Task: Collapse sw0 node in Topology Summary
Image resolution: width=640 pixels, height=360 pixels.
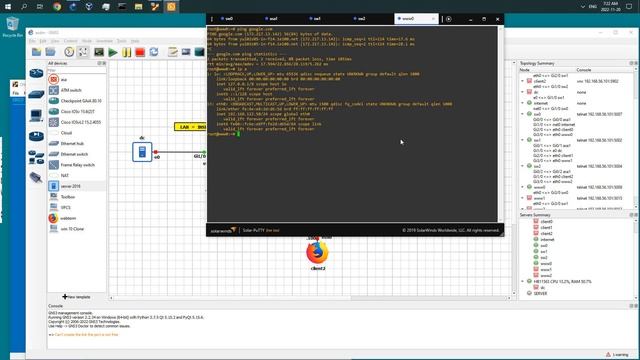Action: (x=523, y=114)
